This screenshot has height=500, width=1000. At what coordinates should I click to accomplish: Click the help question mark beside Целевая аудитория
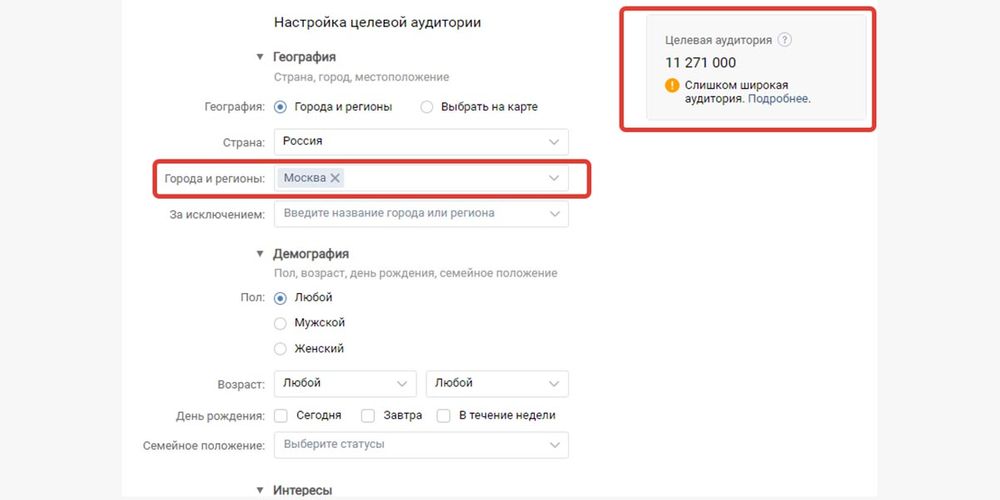click(785, 40)
